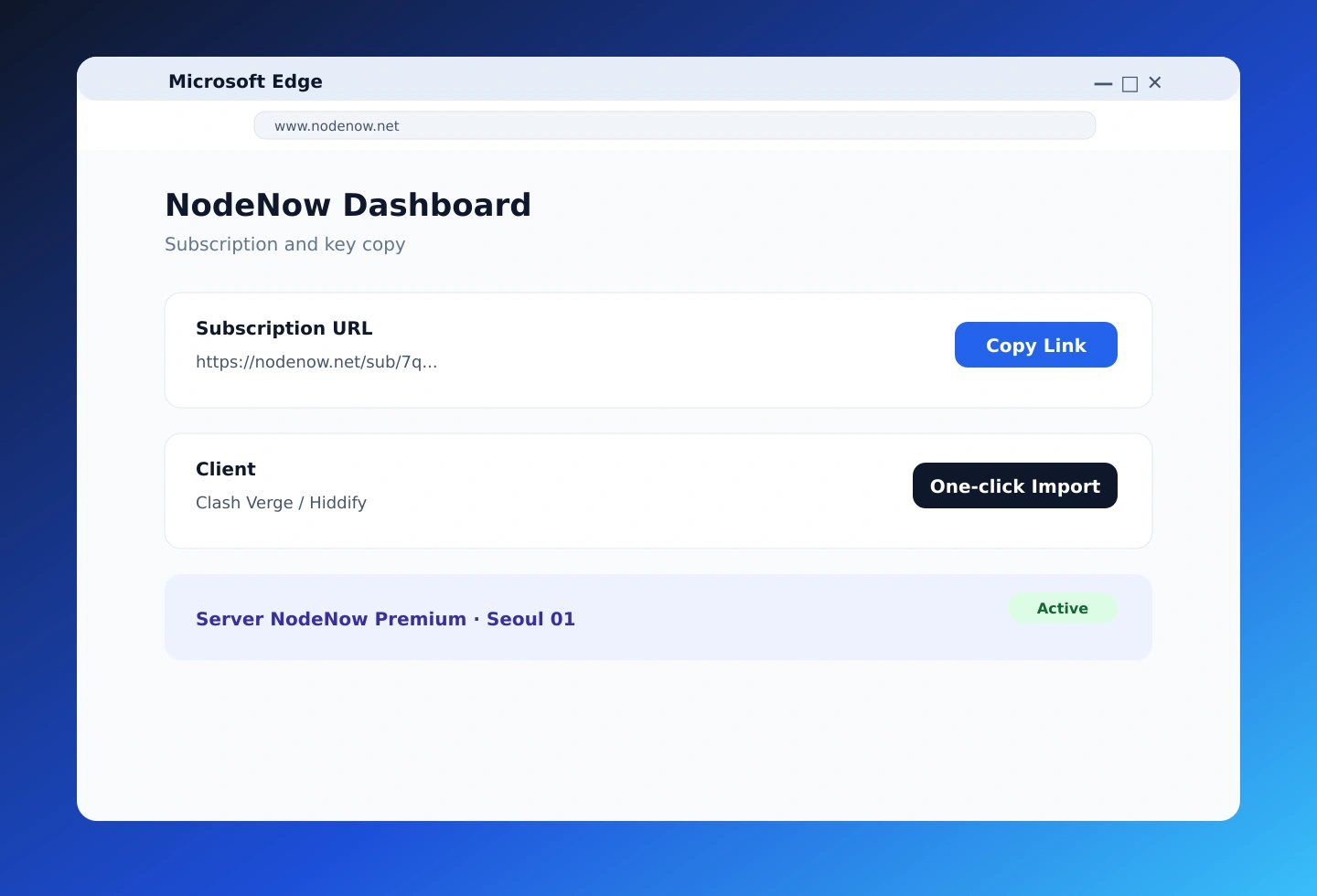Close the Microsoft Edge window
This screenshot has width=1317, height=896.
(1155, 83)
